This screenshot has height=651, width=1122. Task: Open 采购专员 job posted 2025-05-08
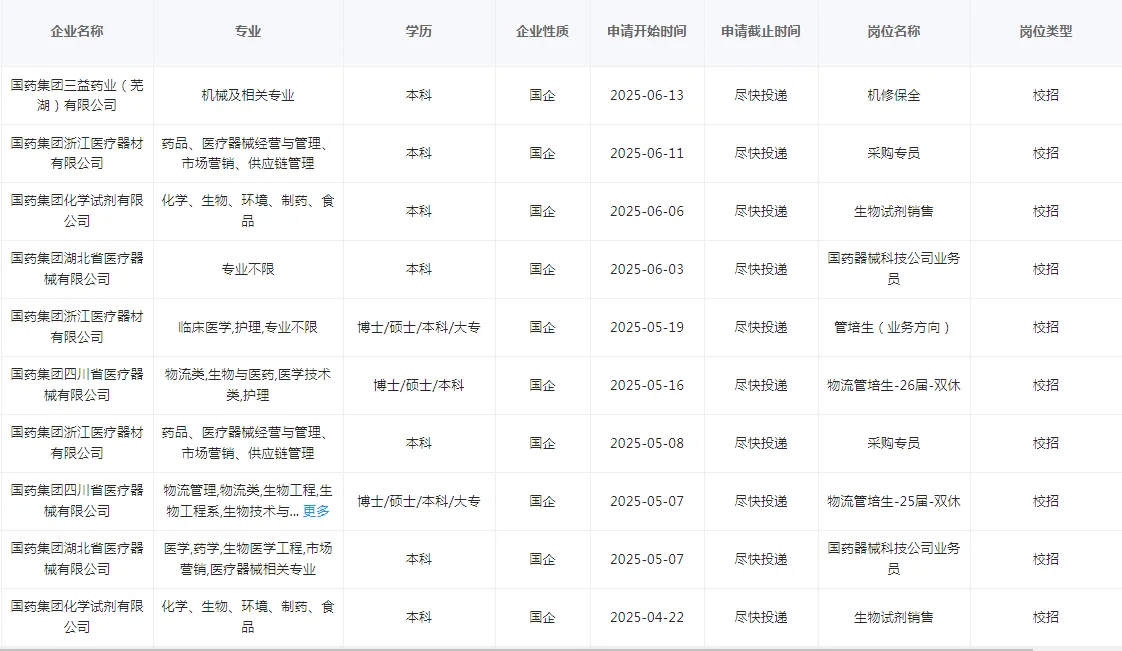click(894, 443)
